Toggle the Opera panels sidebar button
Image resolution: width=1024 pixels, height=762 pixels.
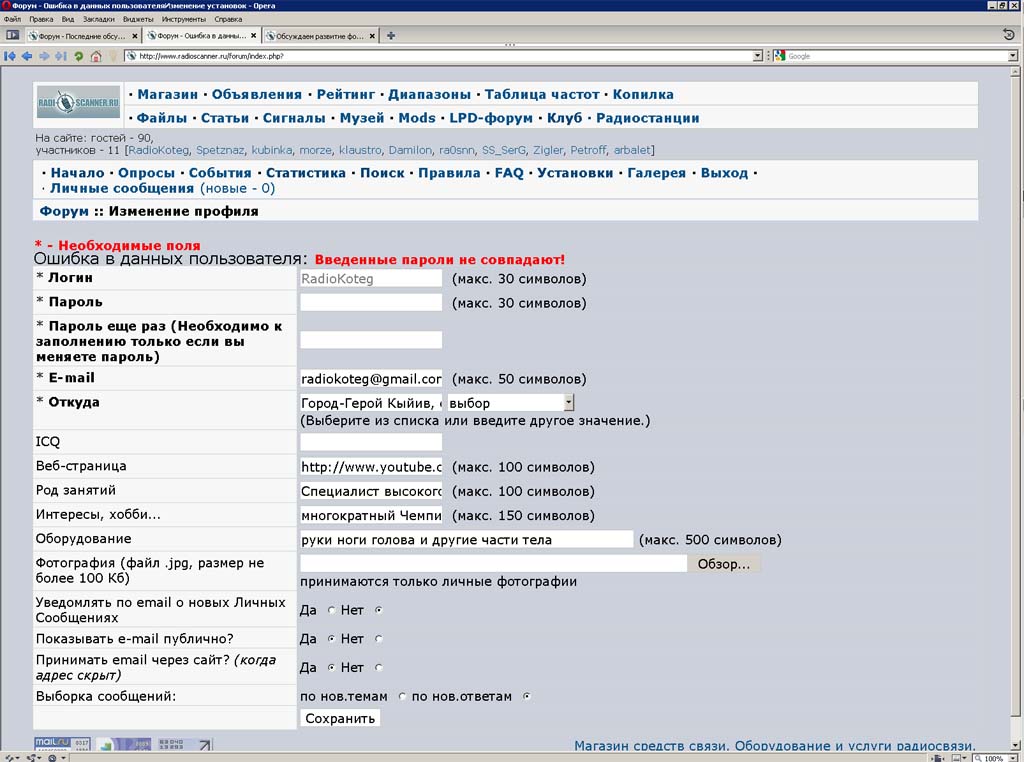pos(12,35)
